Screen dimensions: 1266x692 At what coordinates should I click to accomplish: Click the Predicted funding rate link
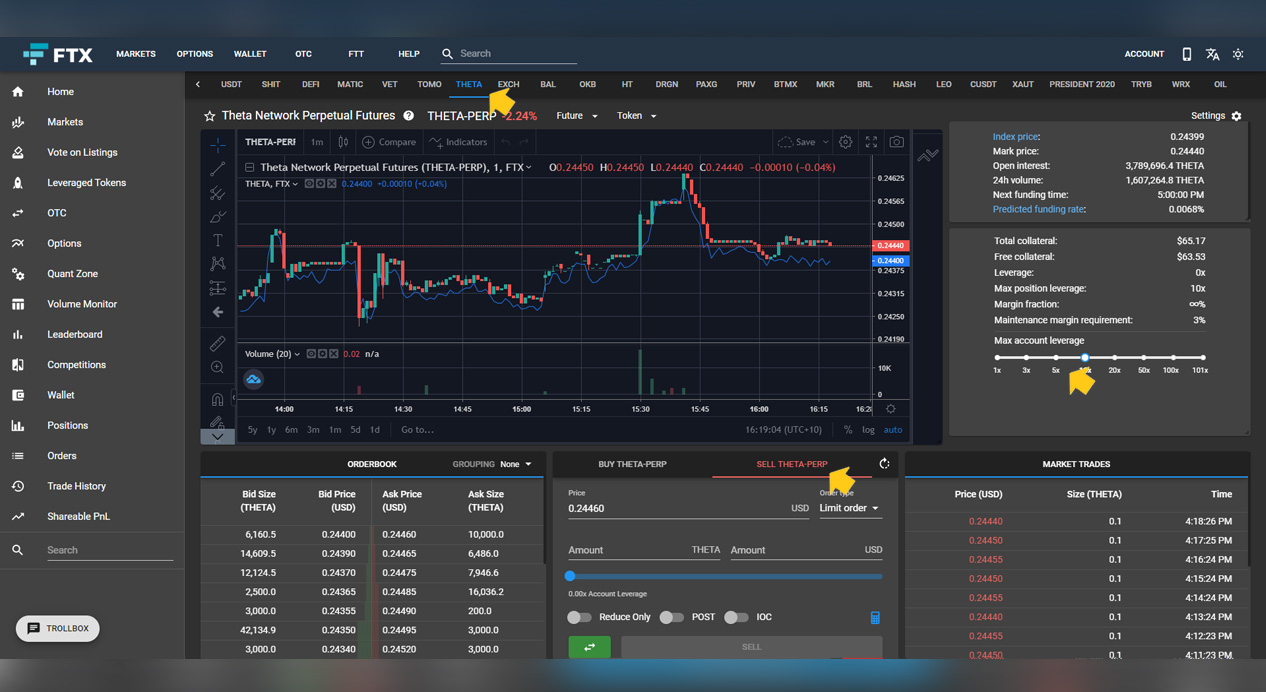pos(1039,210)
